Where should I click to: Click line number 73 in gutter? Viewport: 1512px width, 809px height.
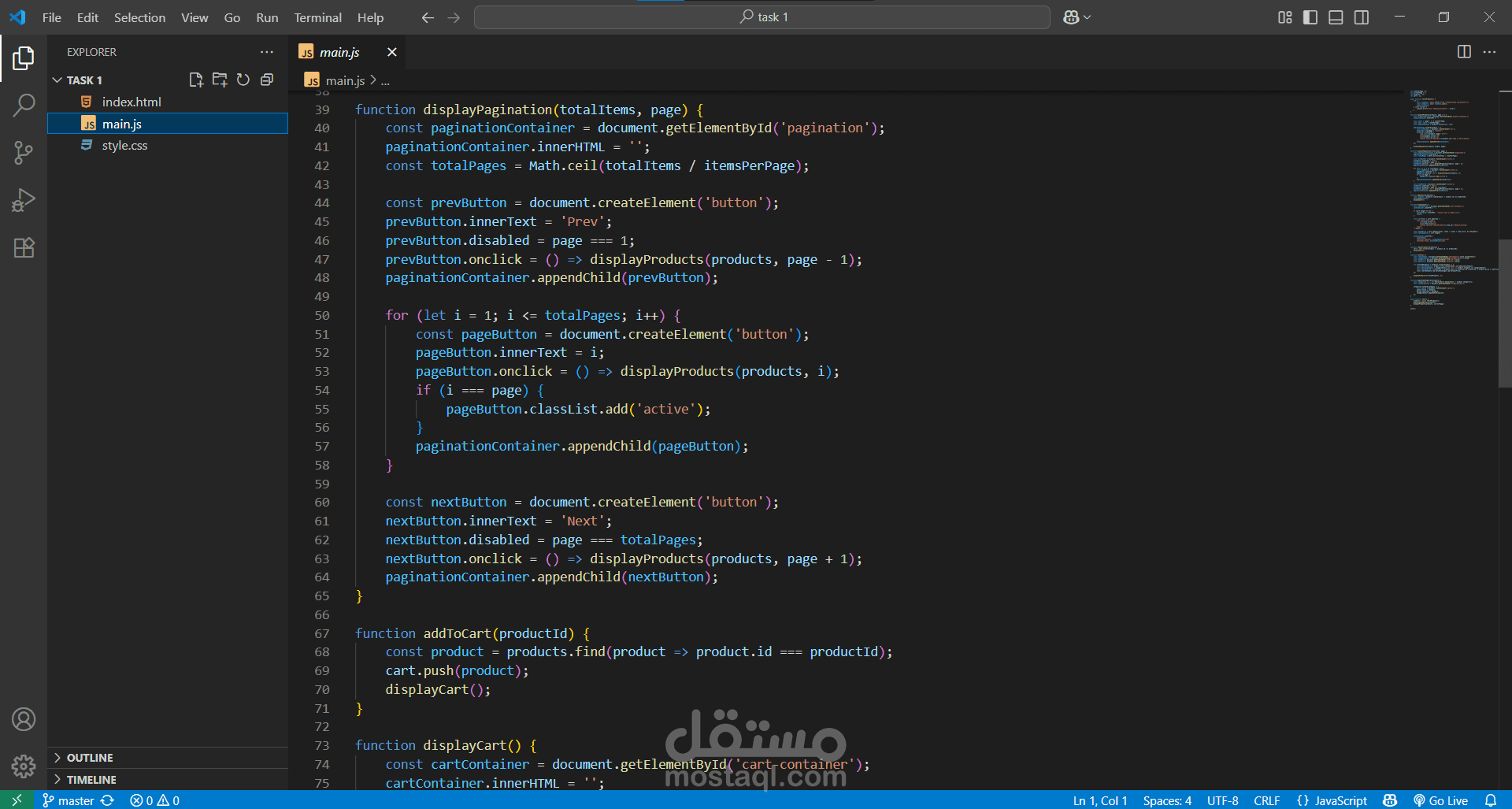tap(322, 745)
